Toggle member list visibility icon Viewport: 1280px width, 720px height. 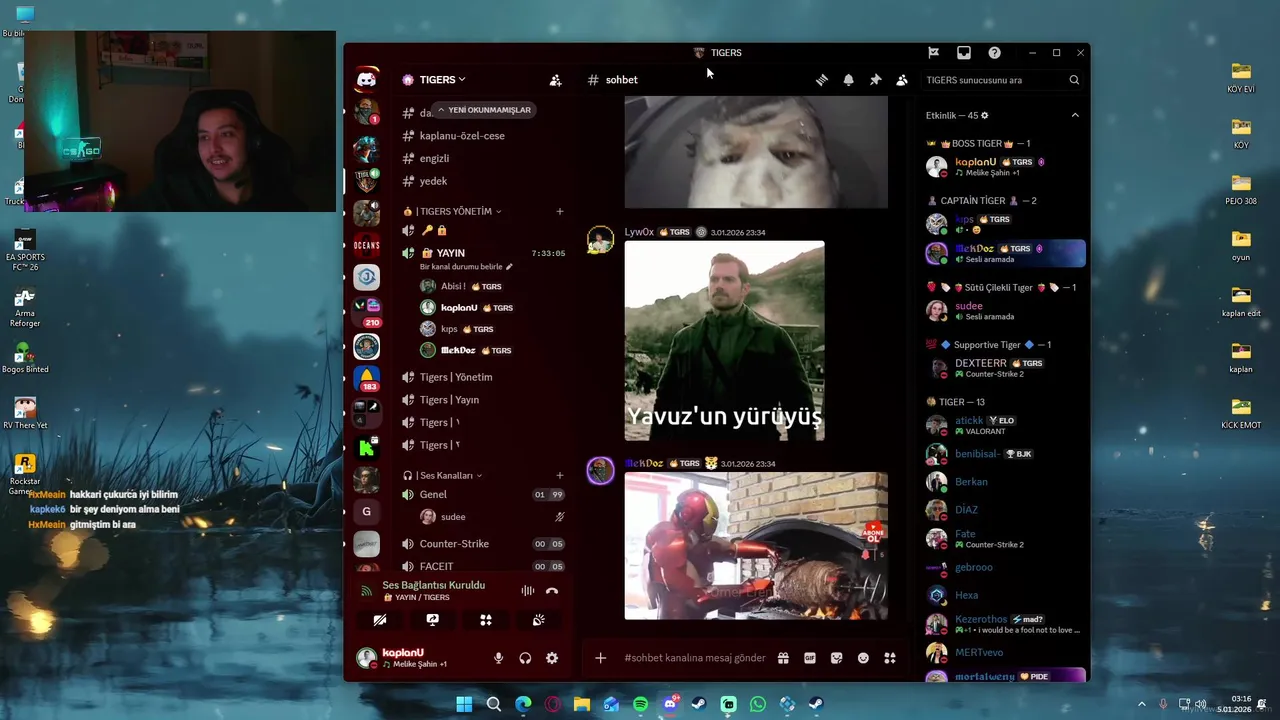[x=902, y=80]
